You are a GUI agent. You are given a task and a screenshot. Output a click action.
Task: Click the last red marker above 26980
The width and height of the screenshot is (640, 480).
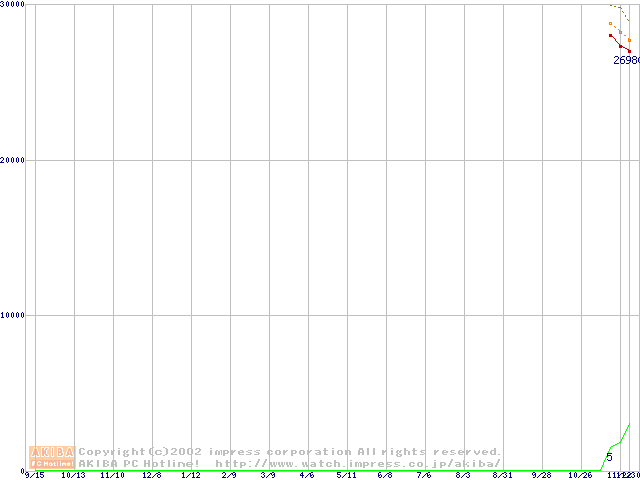point(629,51)
